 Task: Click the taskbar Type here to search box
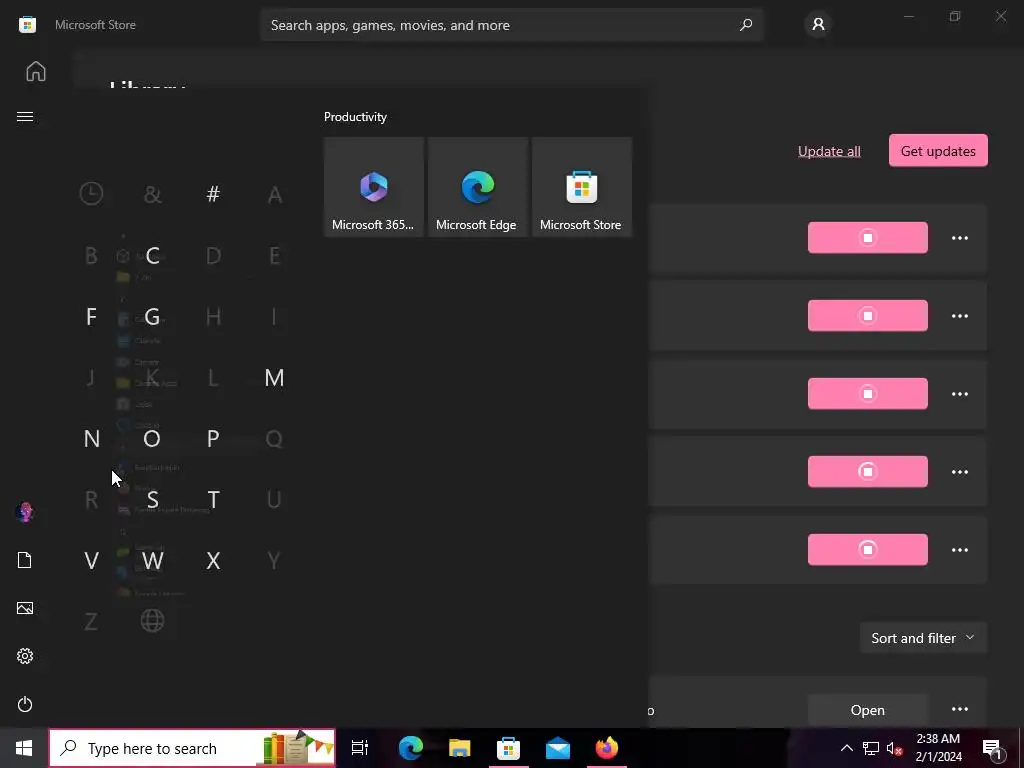pos(192,748)
